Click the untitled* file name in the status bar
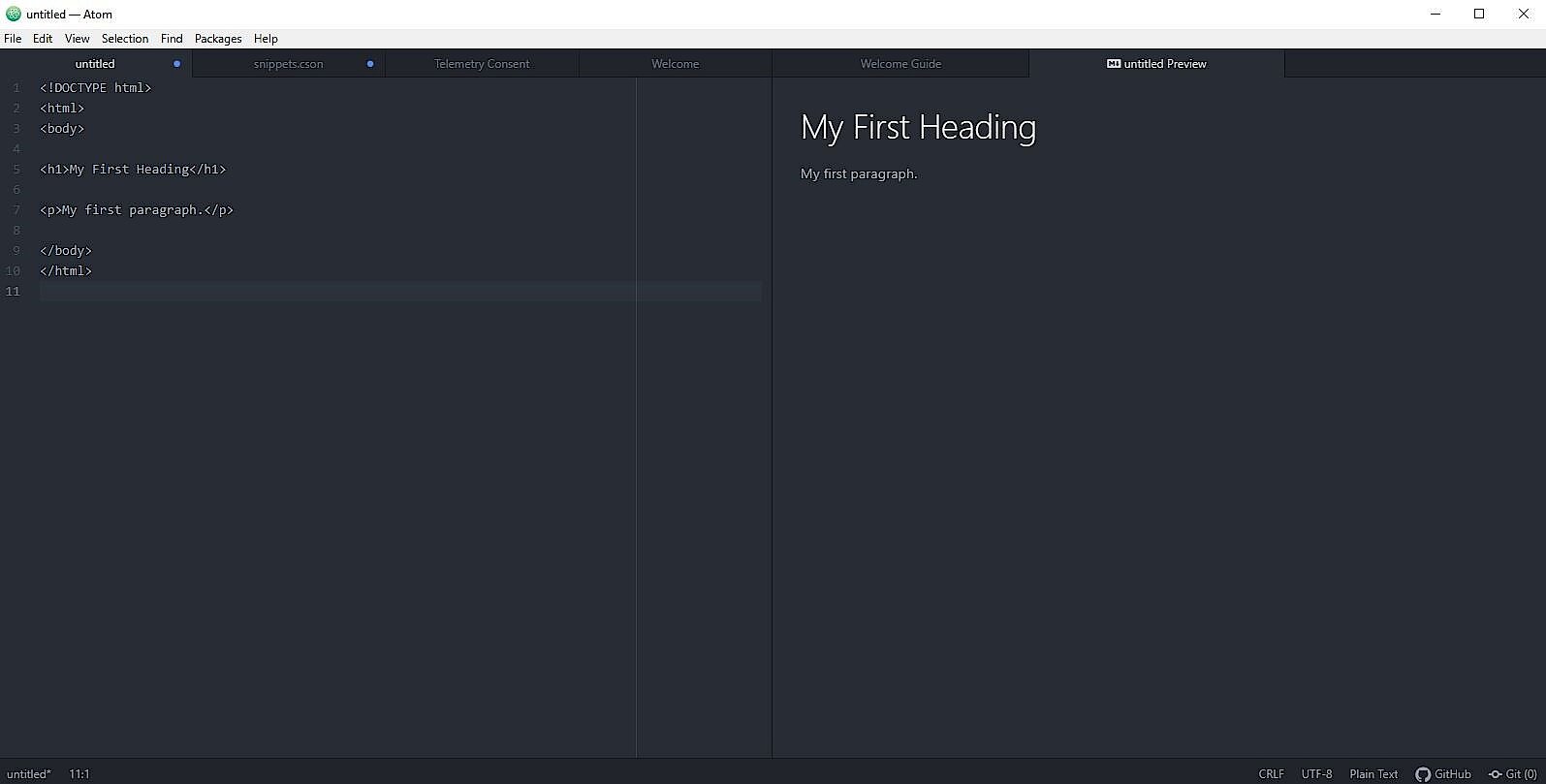The image size is (1546, 784). (x=28, y=774)
